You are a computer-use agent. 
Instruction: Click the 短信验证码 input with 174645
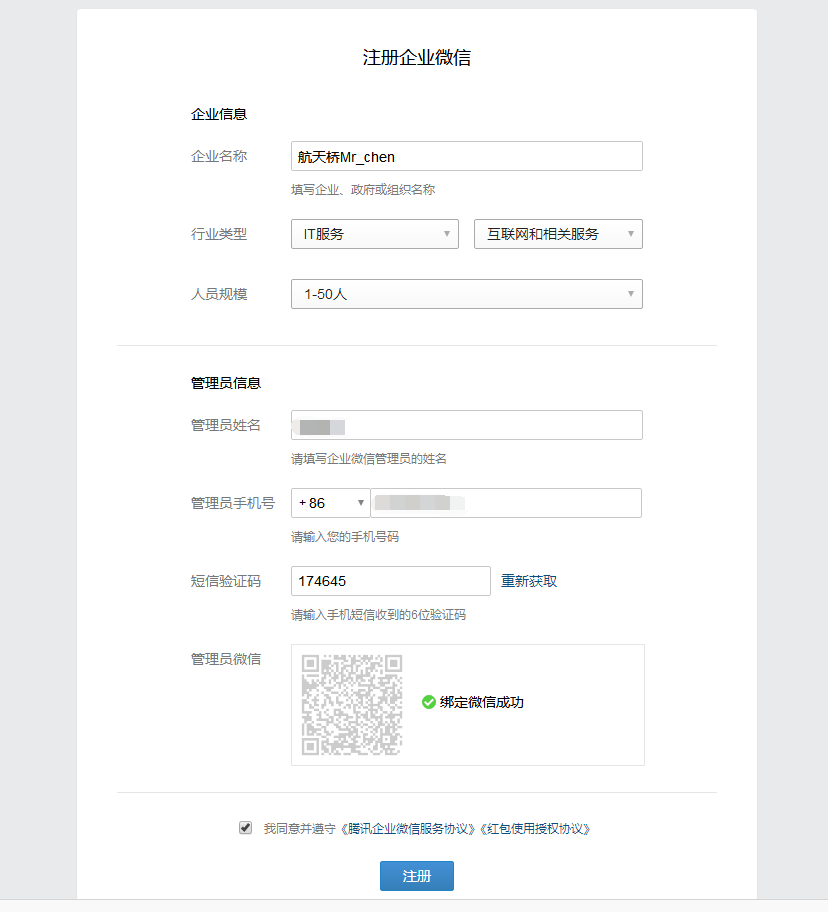[x=391, y=581]
